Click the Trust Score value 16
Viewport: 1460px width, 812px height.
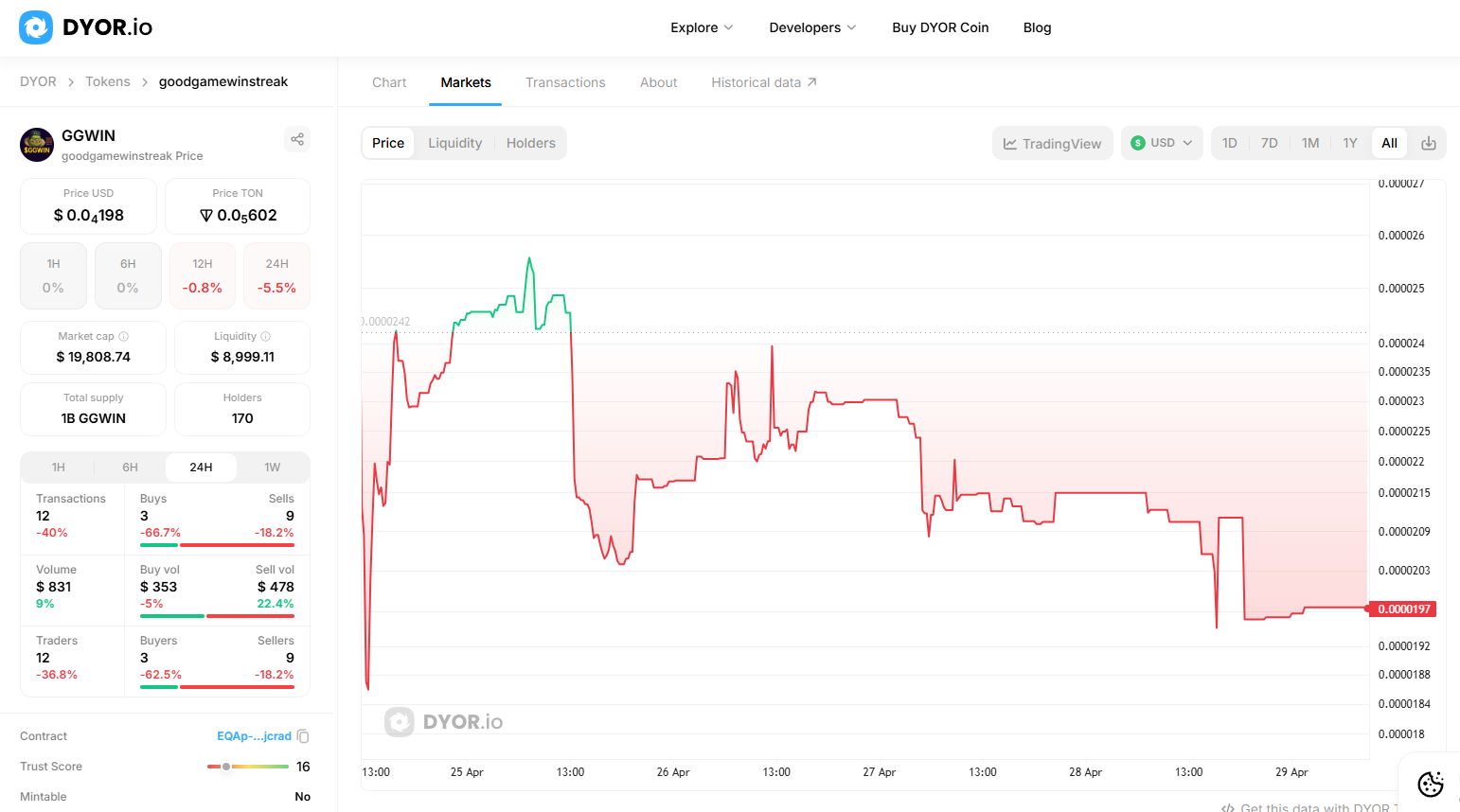[x=303, y=767]
